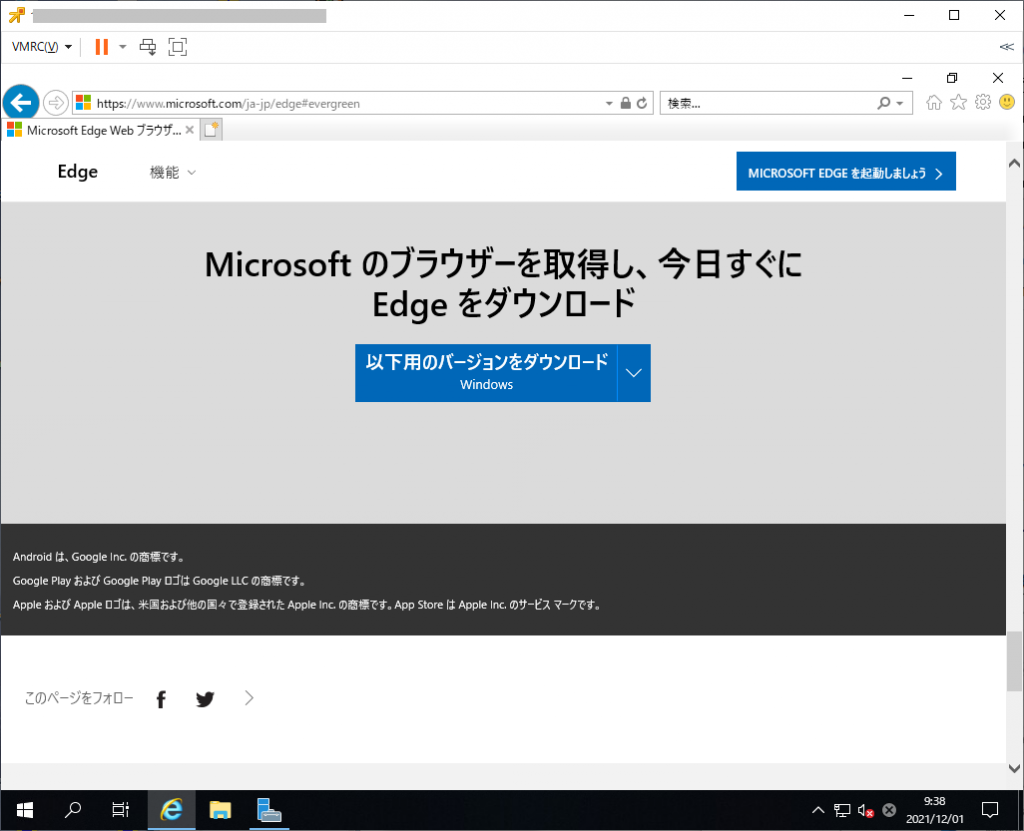Click 以下用のバージョンをダウンロード Windows button
The width and height of the screenshot is (1024, 831).
click(486, 372)
